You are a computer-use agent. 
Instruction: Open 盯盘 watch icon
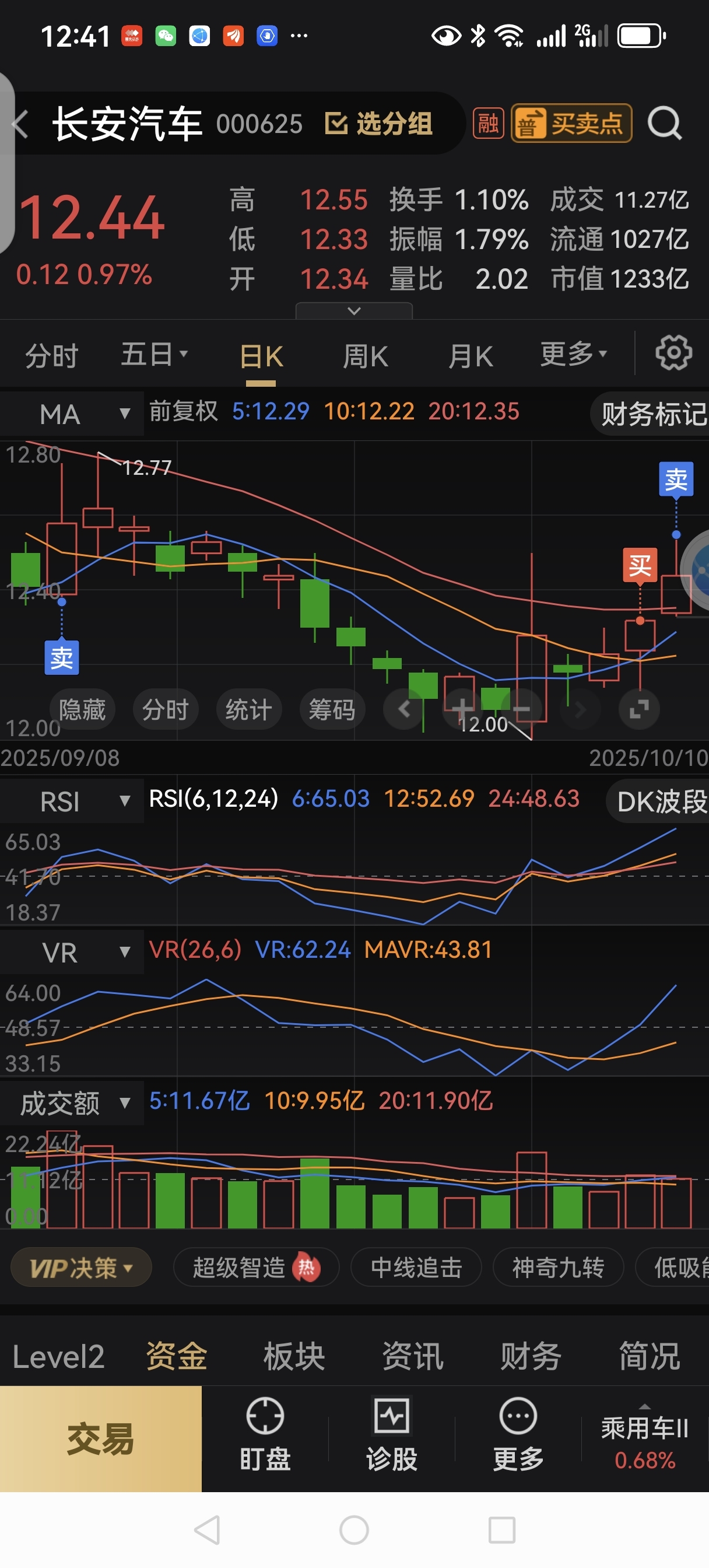(265, 1436)
